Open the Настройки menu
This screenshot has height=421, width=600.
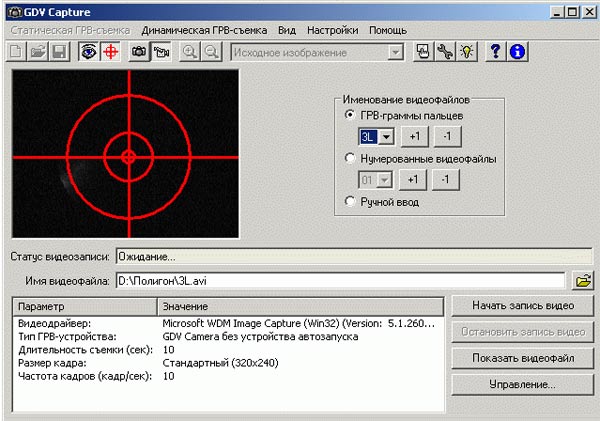(x=333, y=30)
